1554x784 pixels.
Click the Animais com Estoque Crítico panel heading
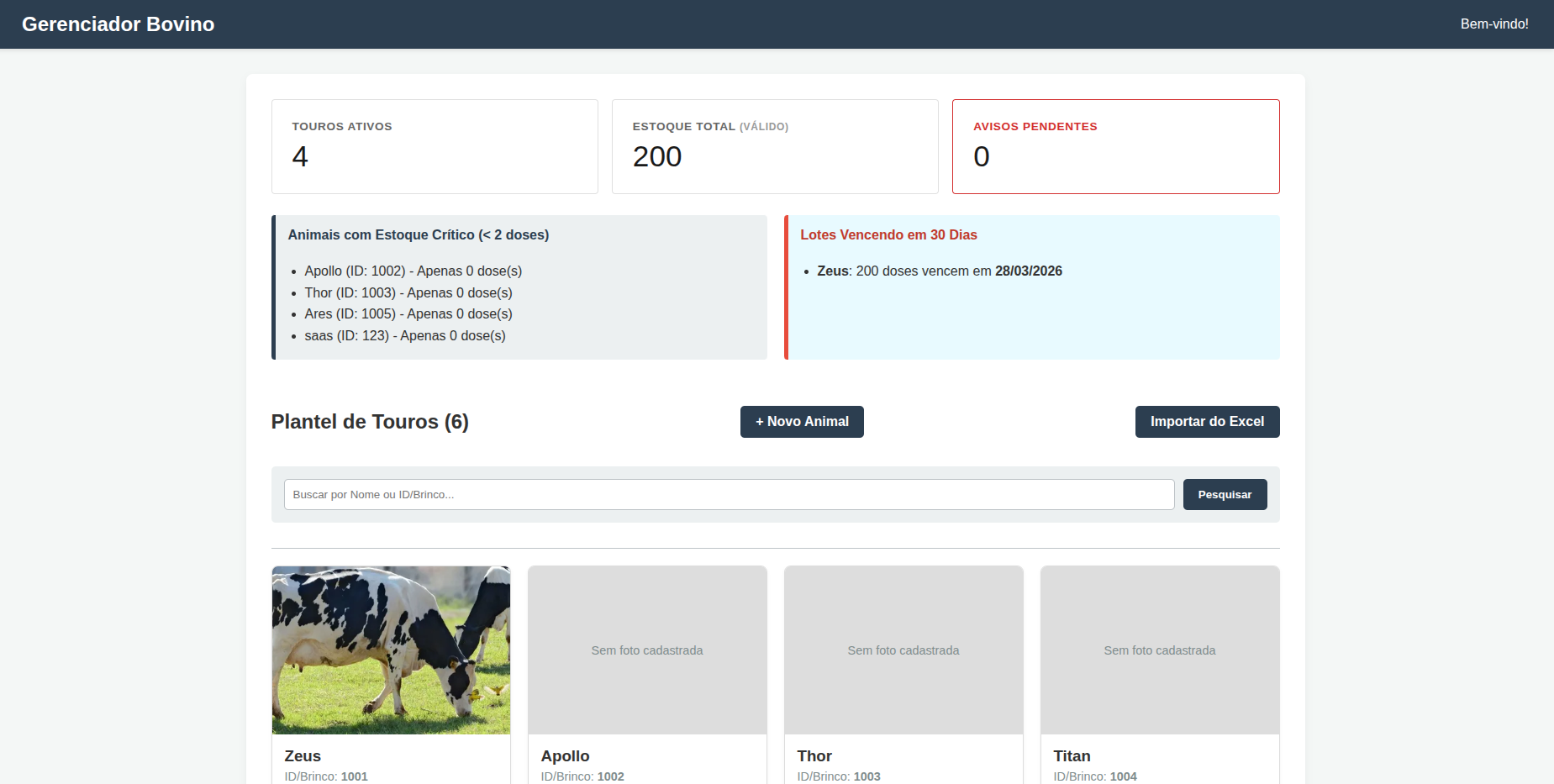419,234
